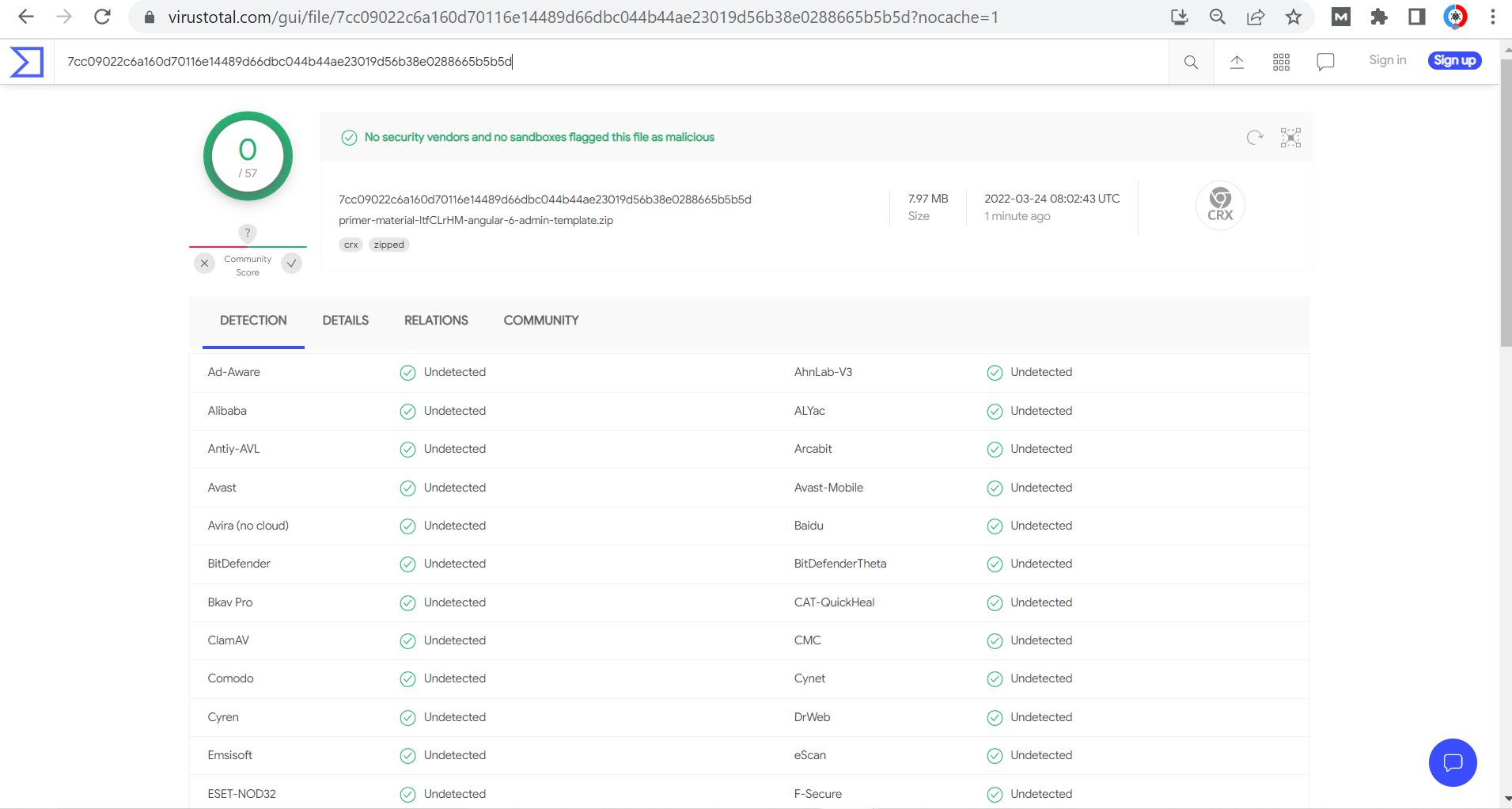Click Bkav Pro vendor name
Image resolution: width=1512 pixels, height=809 pixels.
(x=230, y=602)
